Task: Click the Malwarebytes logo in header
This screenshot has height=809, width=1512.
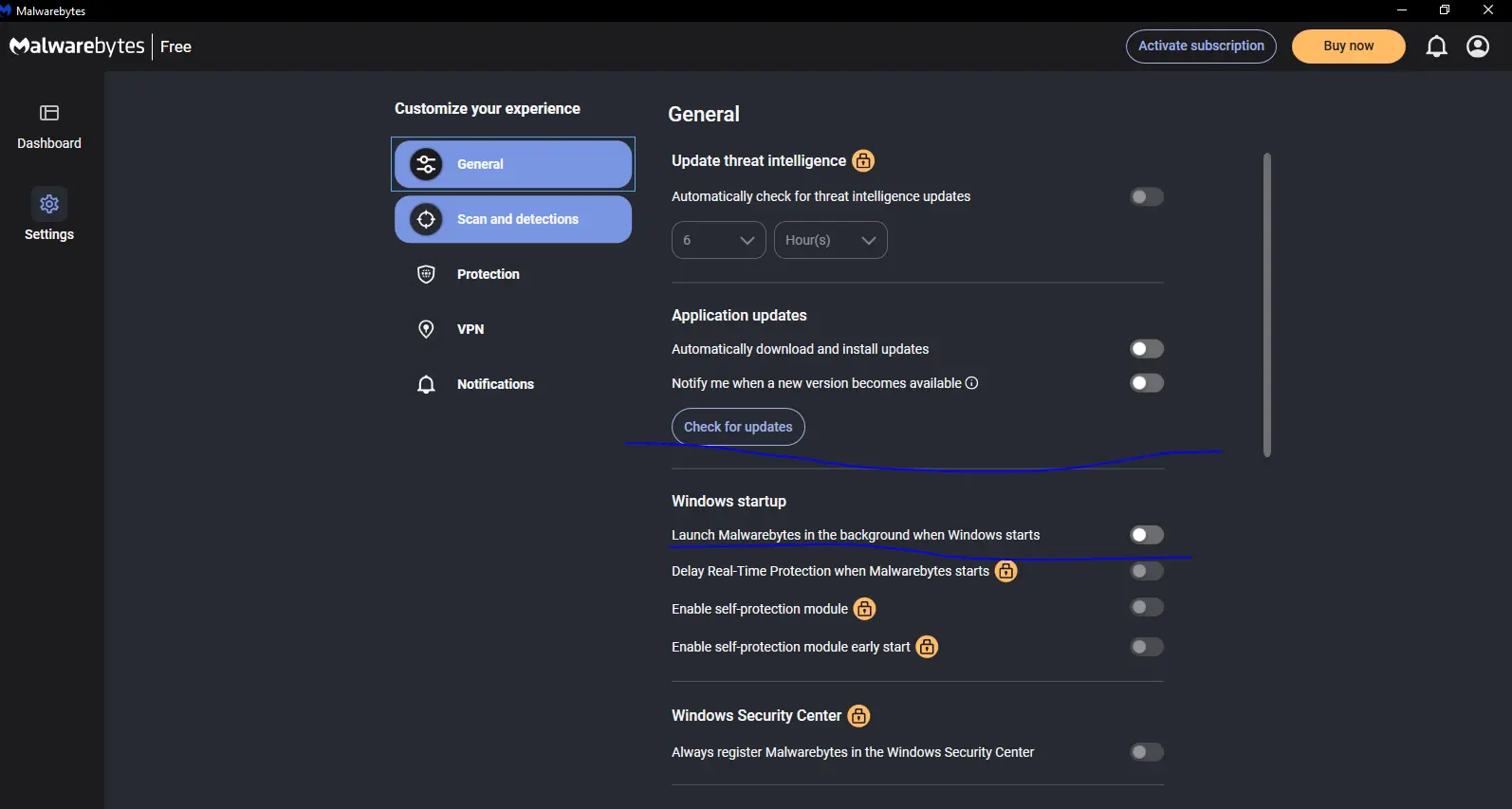Action: [77, 46]
